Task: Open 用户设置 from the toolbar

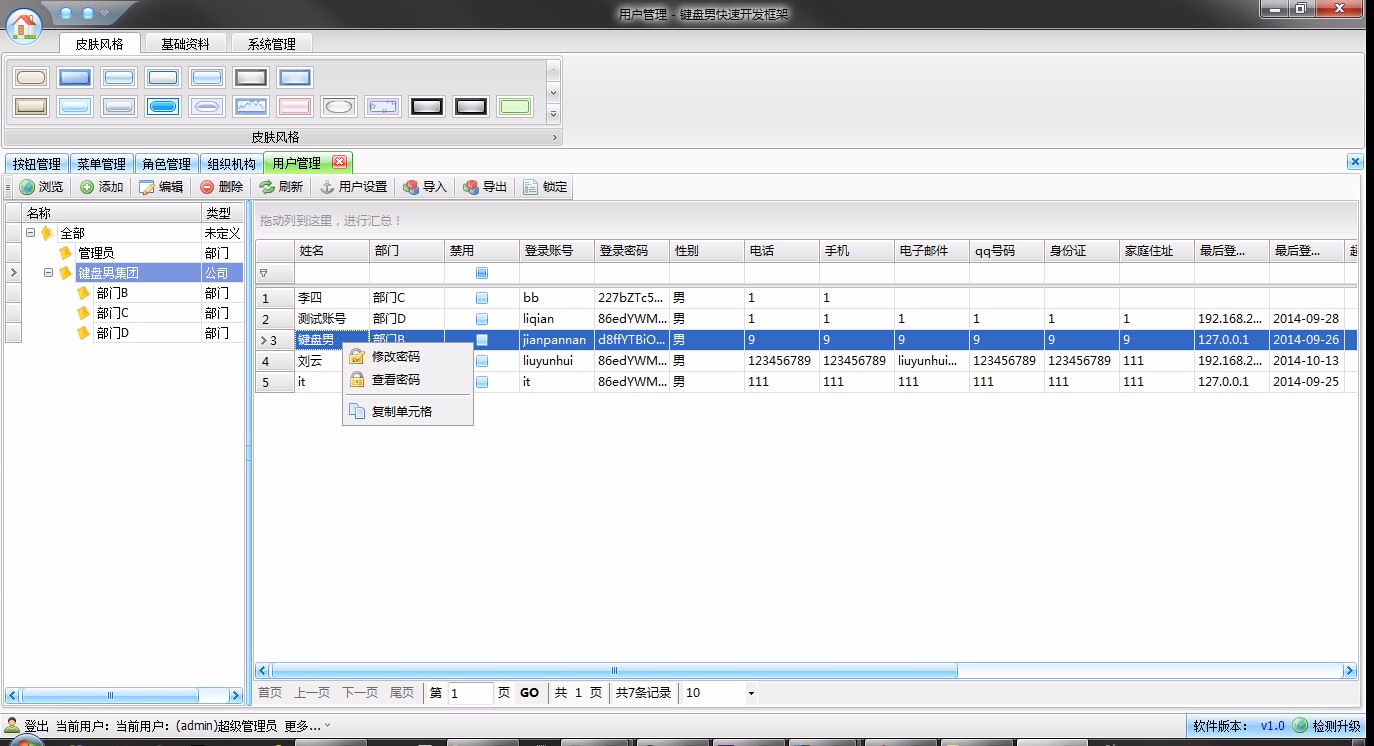Action: (352, 186)
